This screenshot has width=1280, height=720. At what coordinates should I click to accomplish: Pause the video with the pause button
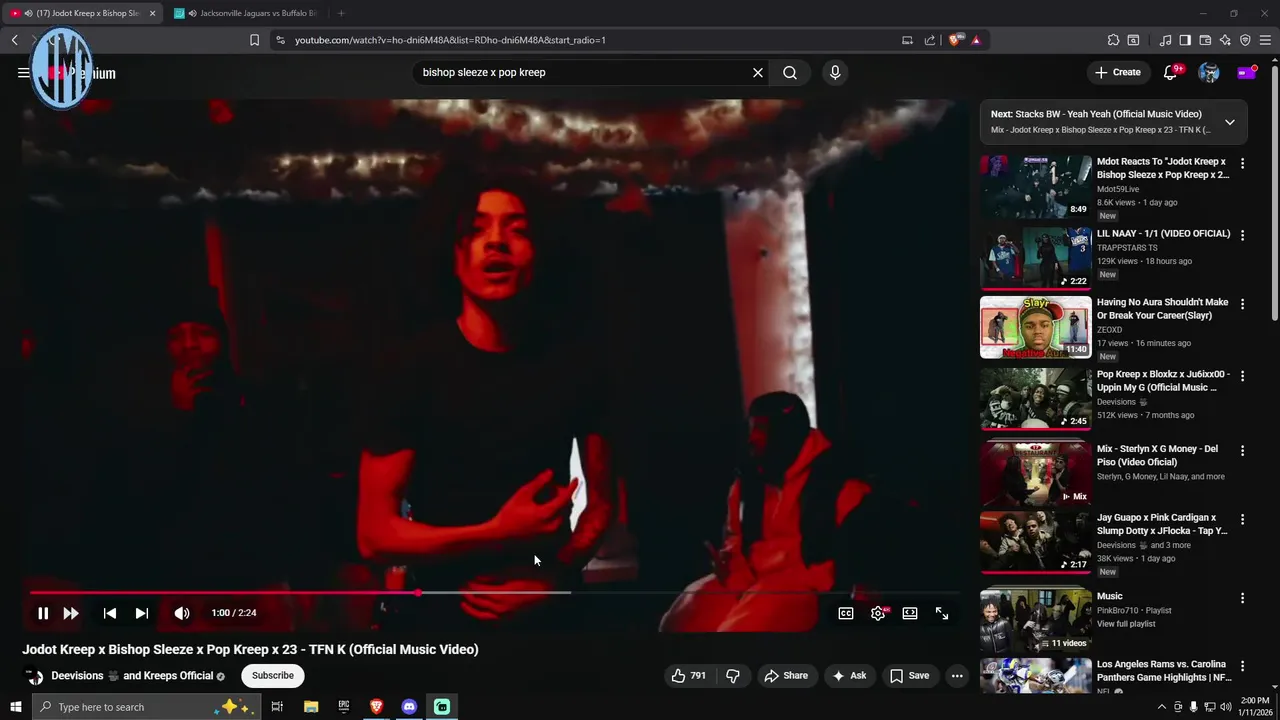click(43, 613)
